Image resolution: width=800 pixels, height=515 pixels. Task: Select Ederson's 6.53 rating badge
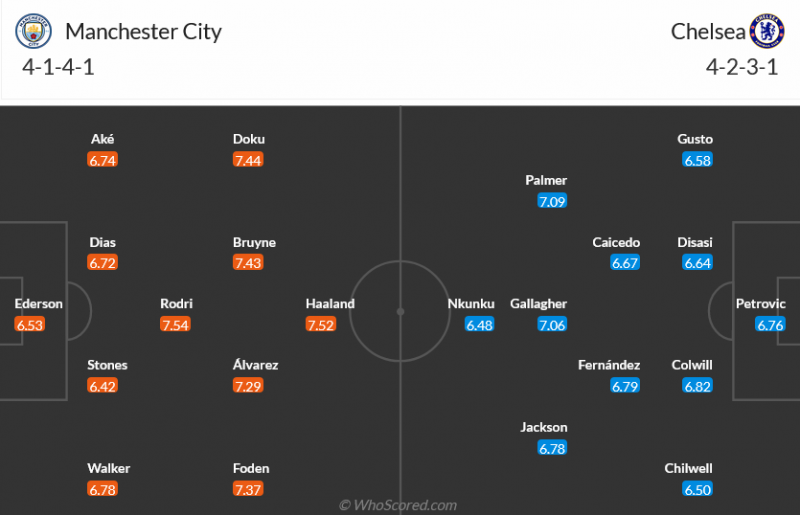[x=31, y=324]
